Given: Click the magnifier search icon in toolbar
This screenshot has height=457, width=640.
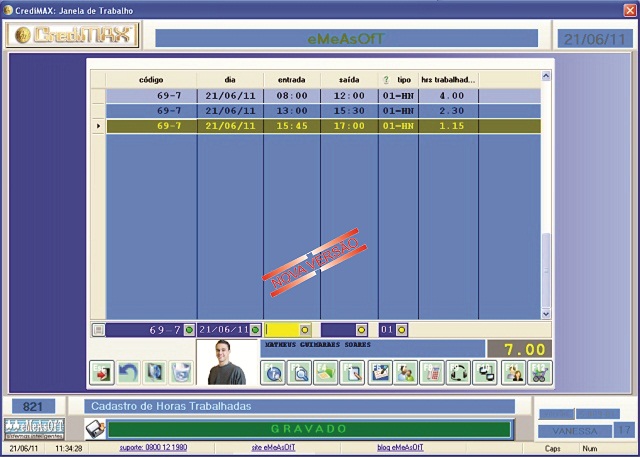Looking at the screenshot, I should tap(300, 373).
